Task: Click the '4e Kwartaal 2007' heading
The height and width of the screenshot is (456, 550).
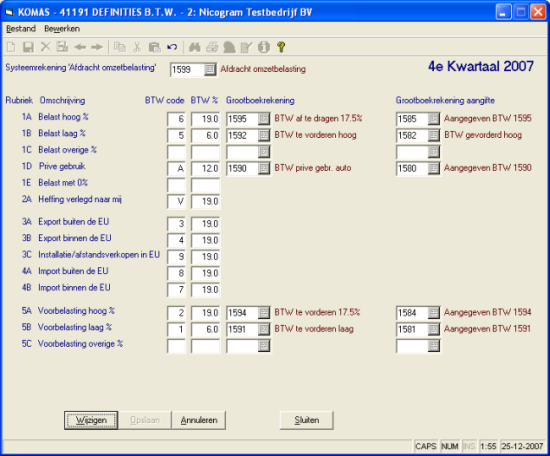Action: coord(481,66)
